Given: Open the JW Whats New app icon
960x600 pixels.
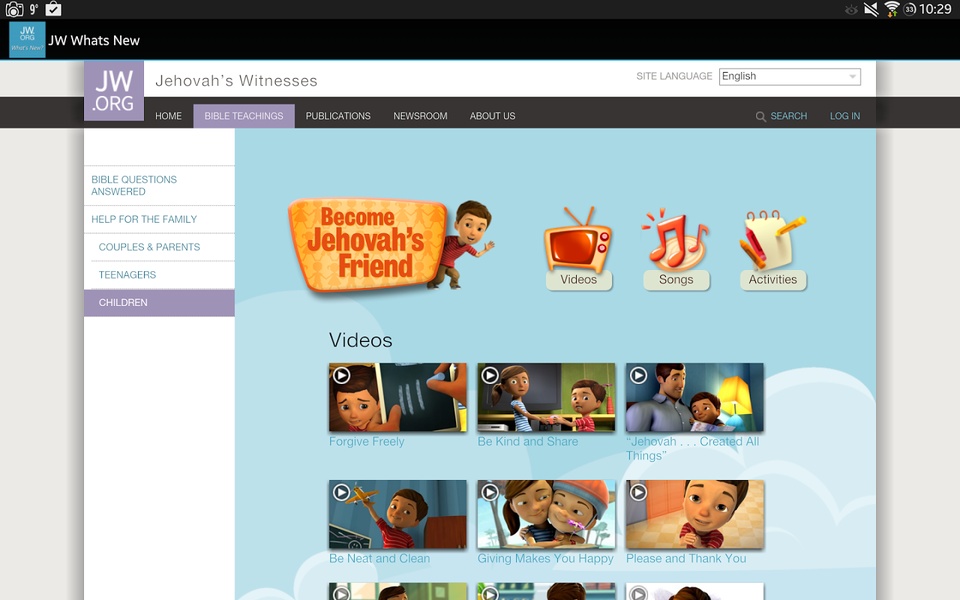Looking at the screenshot, I should pos(27,40).
